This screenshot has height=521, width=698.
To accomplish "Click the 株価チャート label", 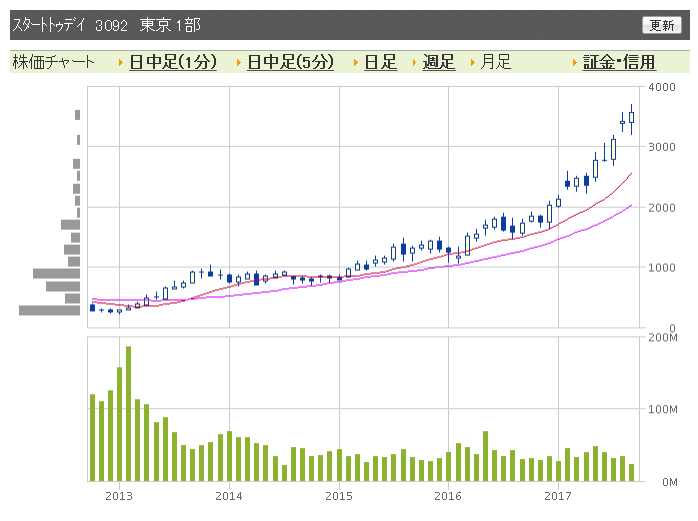I will (53, 62).
